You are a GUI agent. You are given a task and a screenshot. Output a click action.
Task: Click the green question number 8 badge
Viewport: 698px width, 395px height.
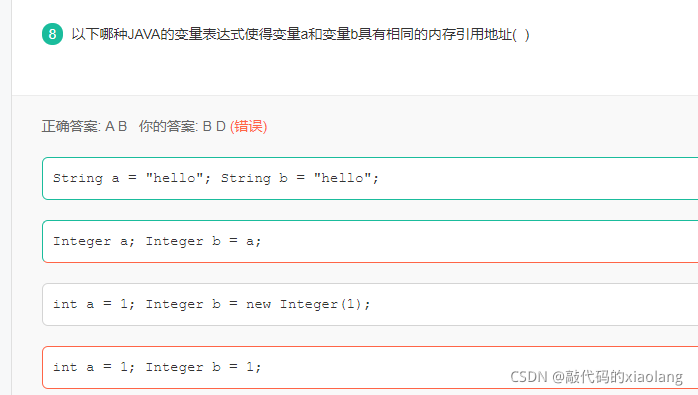[52, 34]
